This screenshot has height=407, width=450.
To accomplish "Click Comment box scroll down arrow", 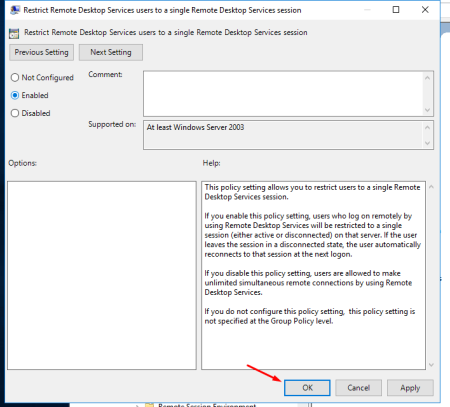I will 428,110.
